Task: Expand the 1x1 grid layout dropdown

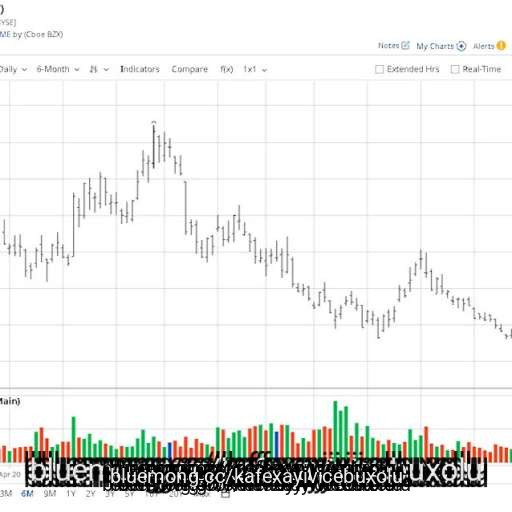Action: click(x=255, y=69)
